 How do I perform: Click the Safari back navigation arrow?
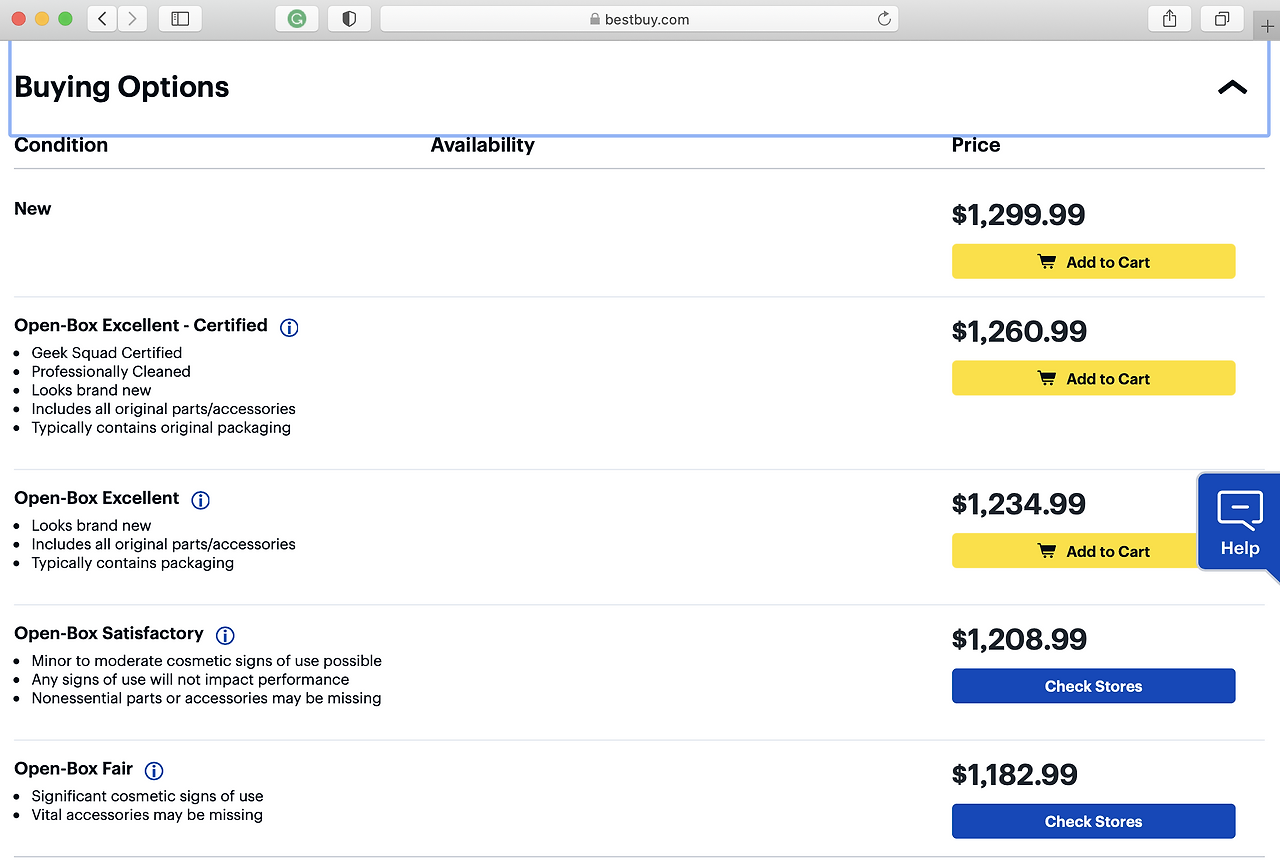(102, 19)
